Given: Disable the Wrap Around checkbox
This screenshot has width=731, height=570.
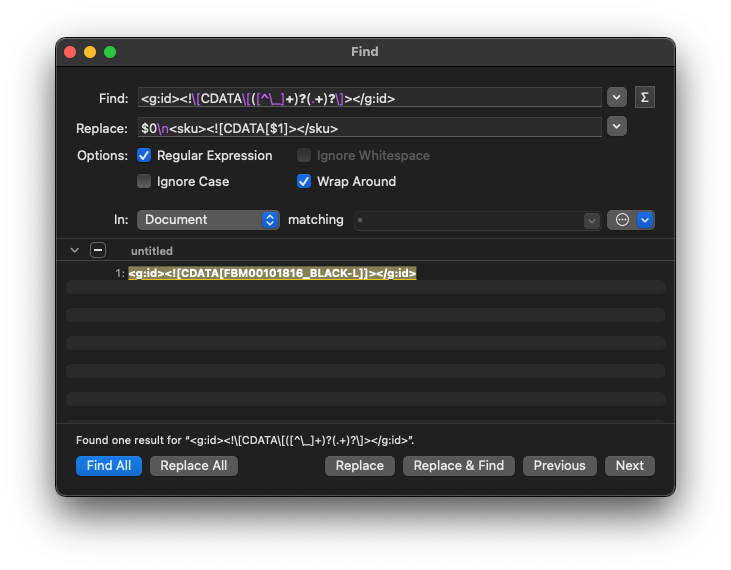Looking at the screenshot, I should pos(304,181).
